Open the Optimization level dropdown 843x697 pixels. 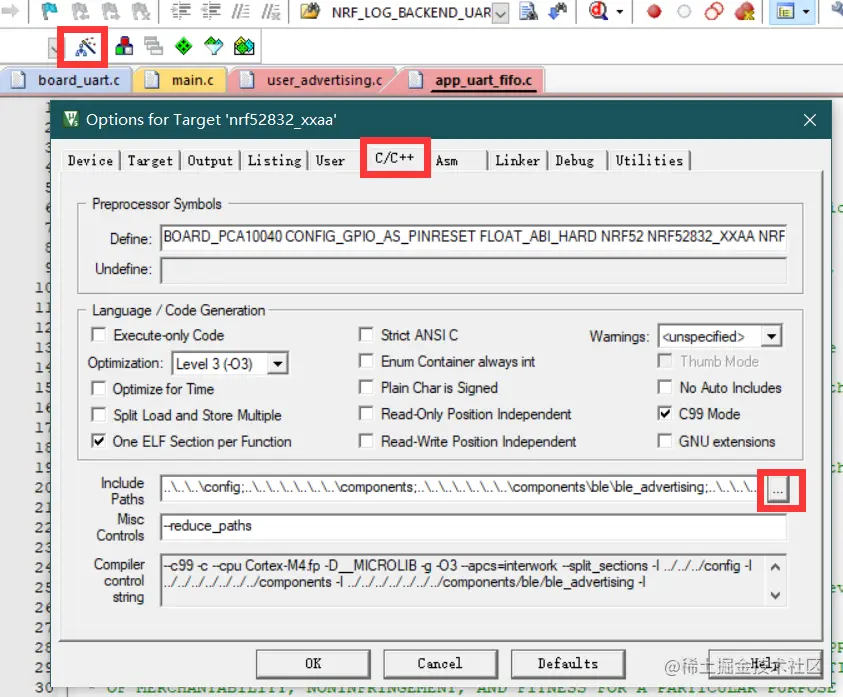tap(277, 364)
